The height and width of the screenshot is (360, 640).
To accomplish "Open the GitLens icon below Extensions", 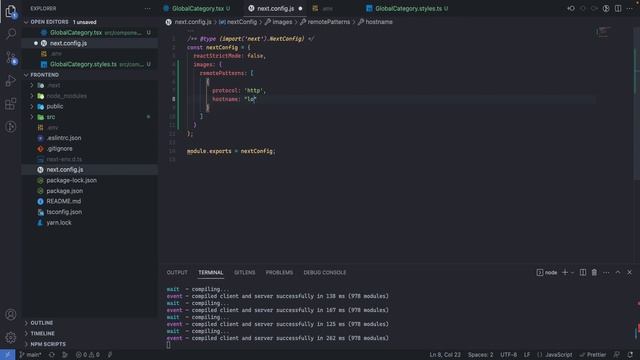I will pos(11,127).
